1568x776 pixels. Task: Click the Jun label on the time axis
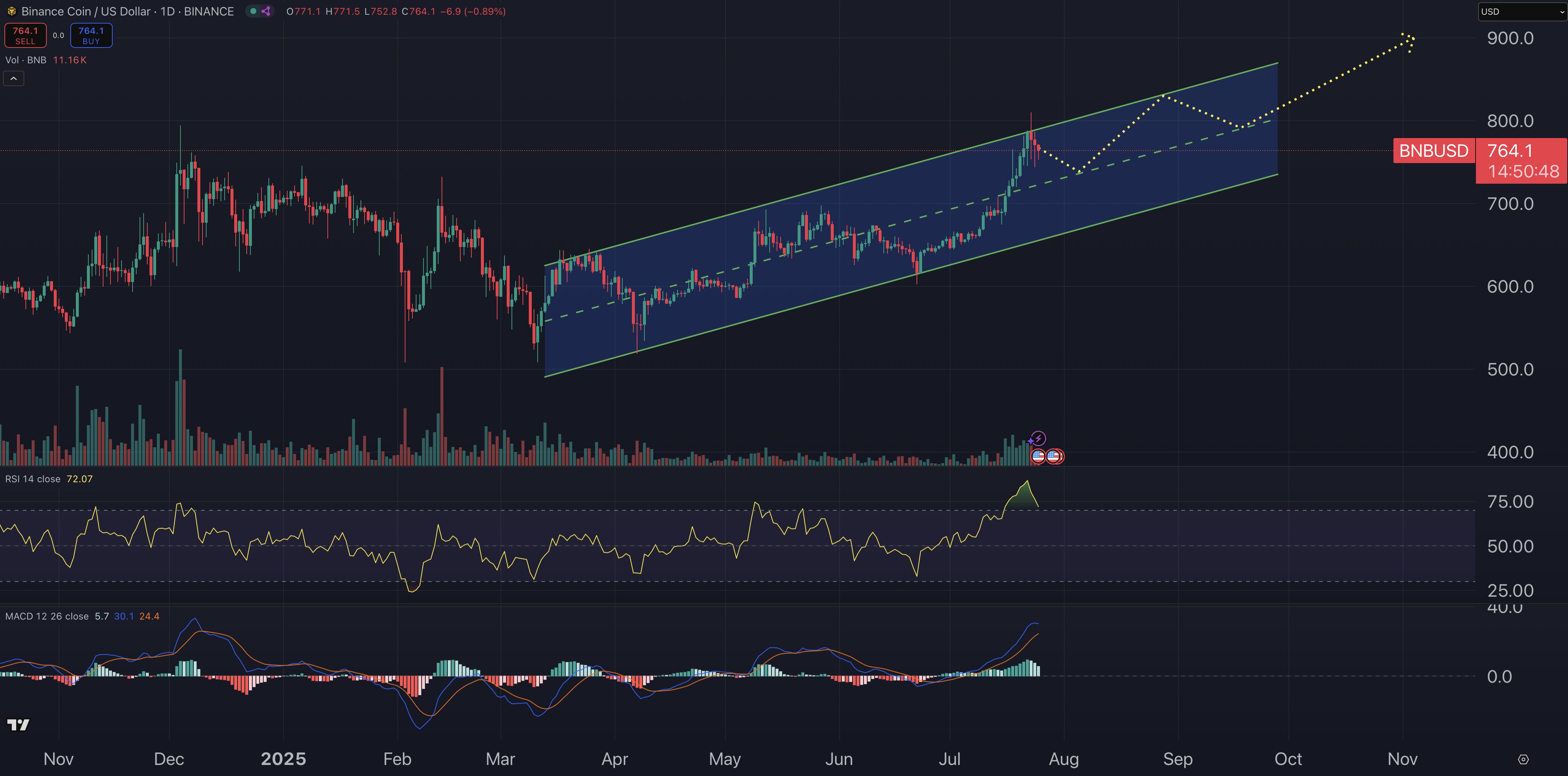(x=839, y=759)
